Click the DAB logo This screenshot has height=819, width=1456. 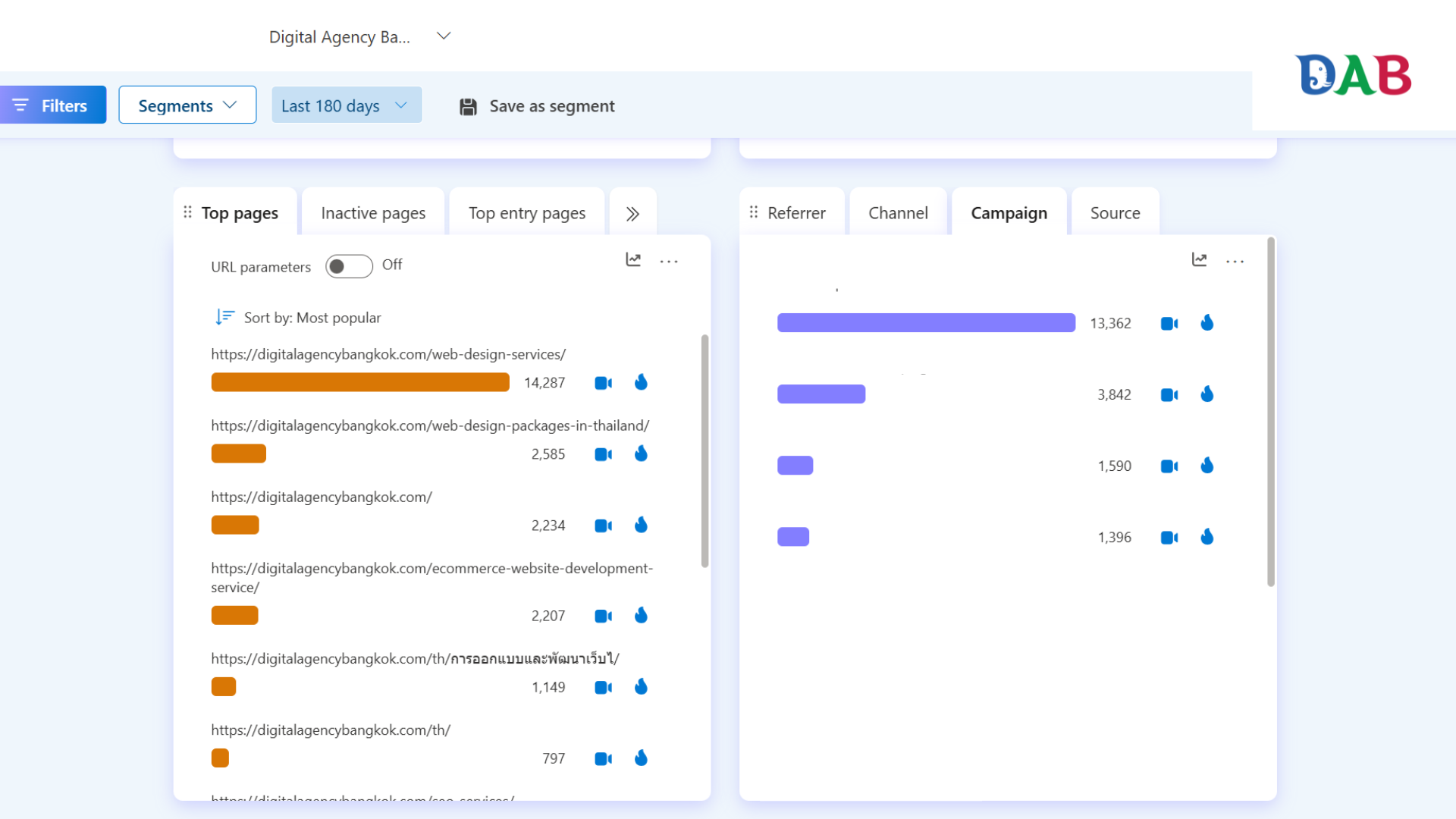1354,75
